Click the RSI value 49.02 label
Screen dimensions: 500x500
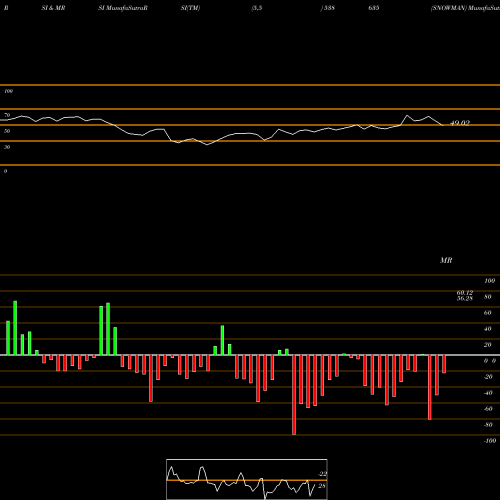(460, 123)
